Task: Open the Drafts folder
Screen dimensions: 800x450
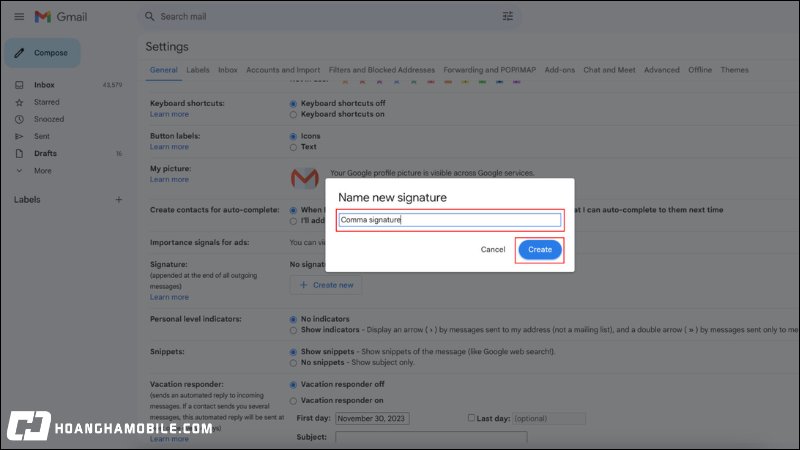Action: (x=45, y=153)
